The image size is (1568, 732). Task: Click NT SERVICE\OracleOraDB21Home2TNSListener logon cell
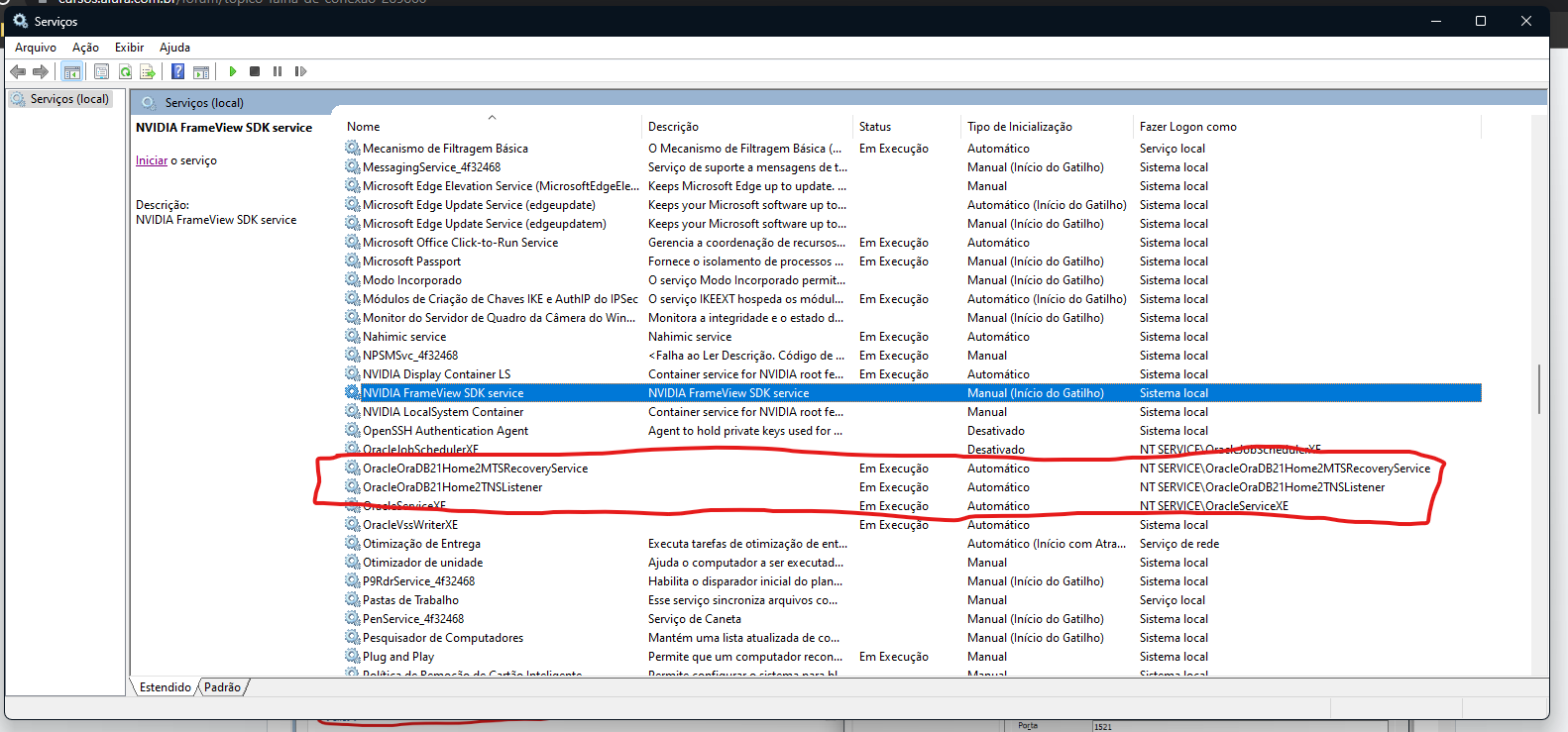1262,487
